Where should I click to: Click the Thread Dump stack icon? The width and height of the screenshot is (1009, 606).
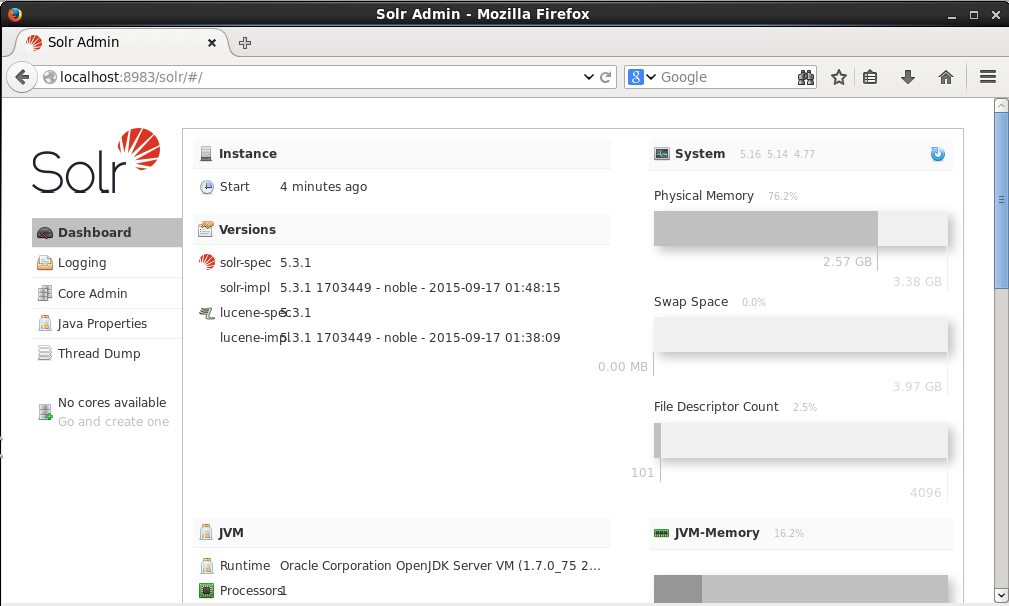[44, 353]
